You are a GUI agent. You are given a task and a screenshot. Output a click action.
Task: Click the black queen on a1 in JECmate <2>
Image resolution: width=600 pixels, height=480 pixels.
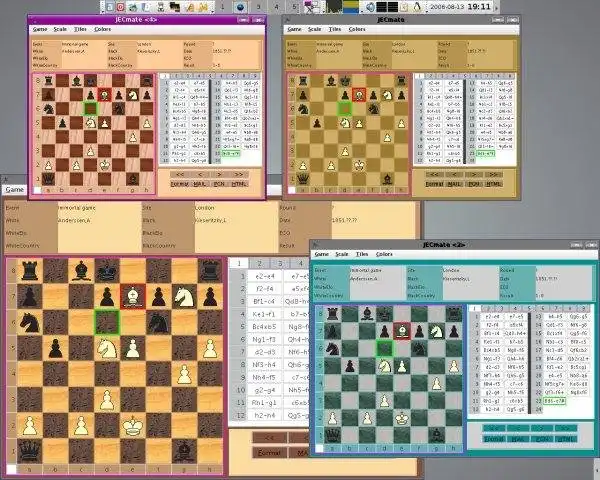tap(333, 435)
